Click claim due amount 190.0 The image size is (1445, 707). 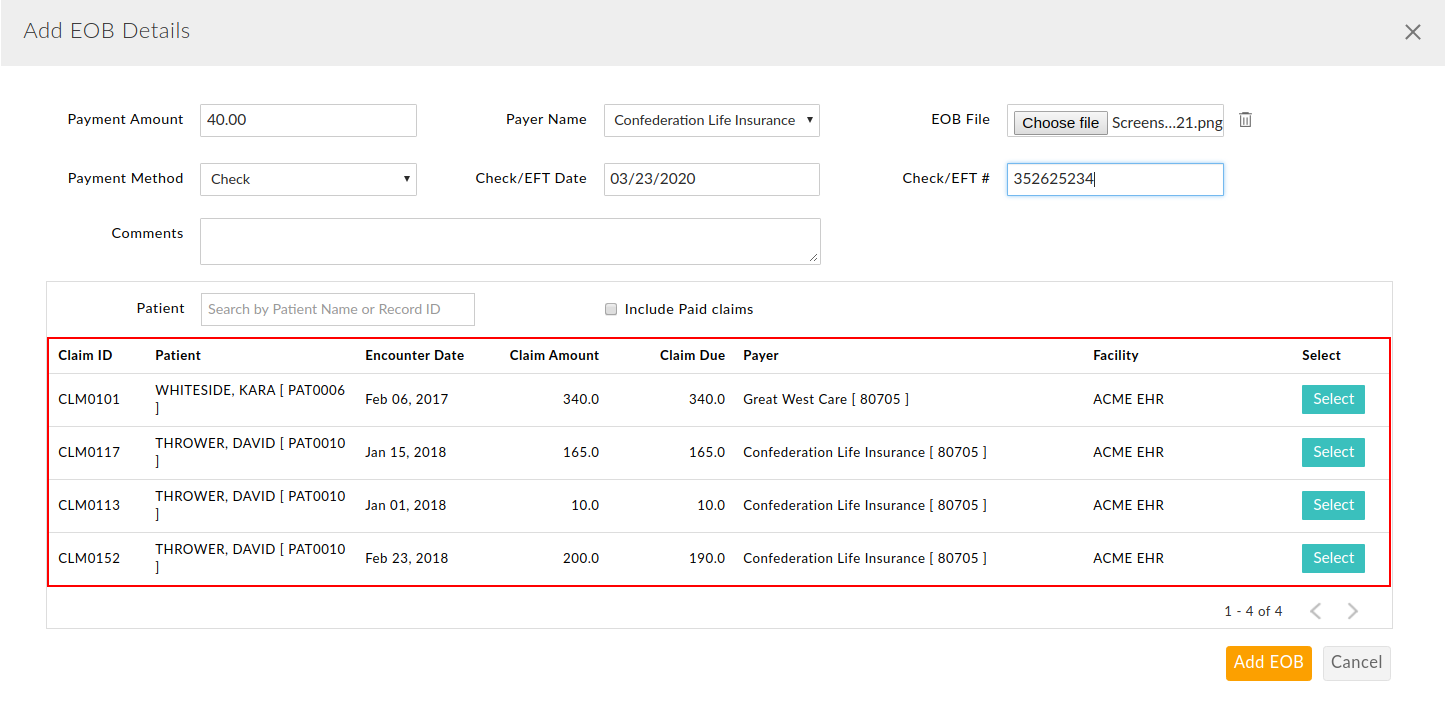(707, 558)
